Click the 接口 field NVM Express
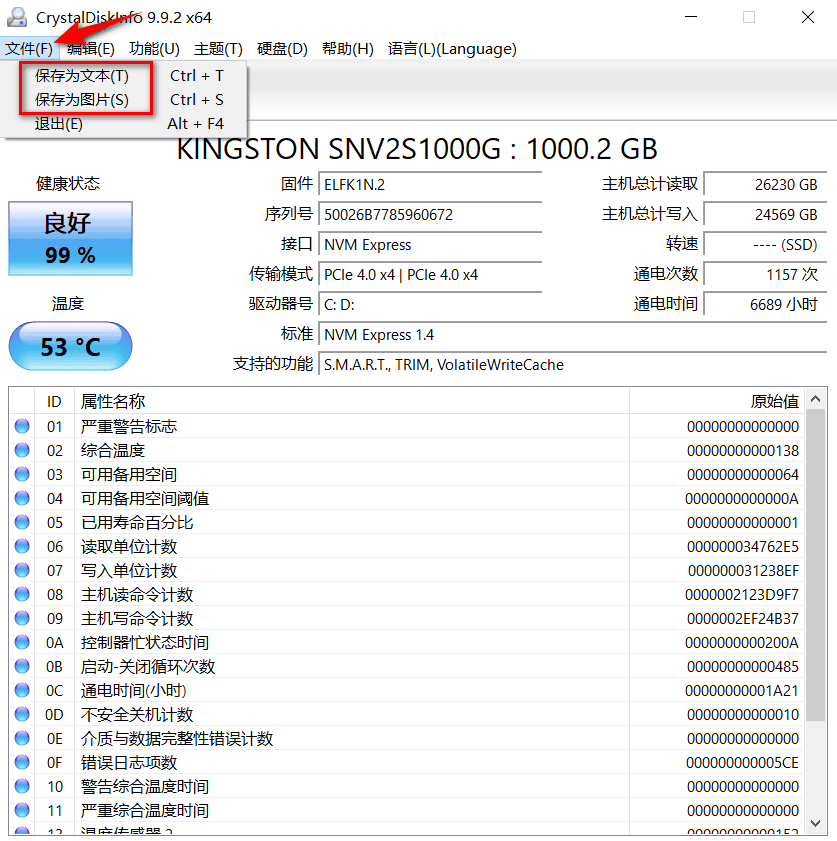 (430, 245)
